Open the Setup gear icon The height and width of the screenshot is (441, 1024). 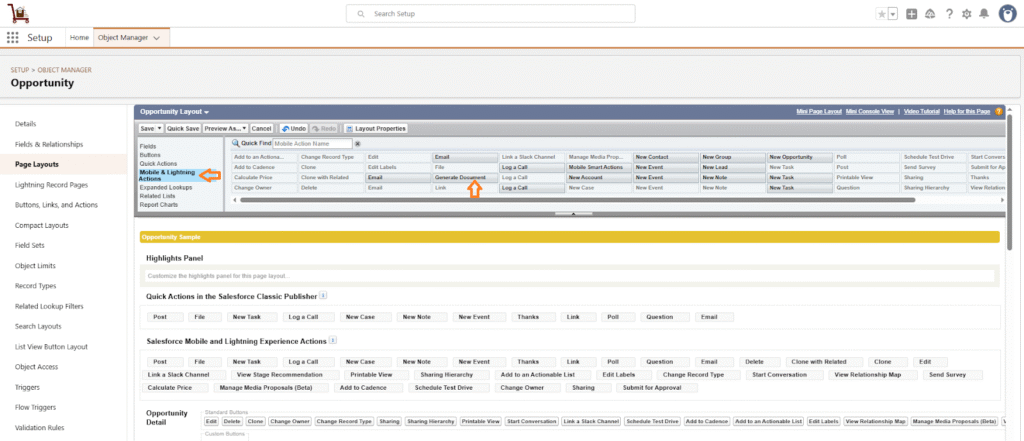pyautogui.click(x=966, y=14)
